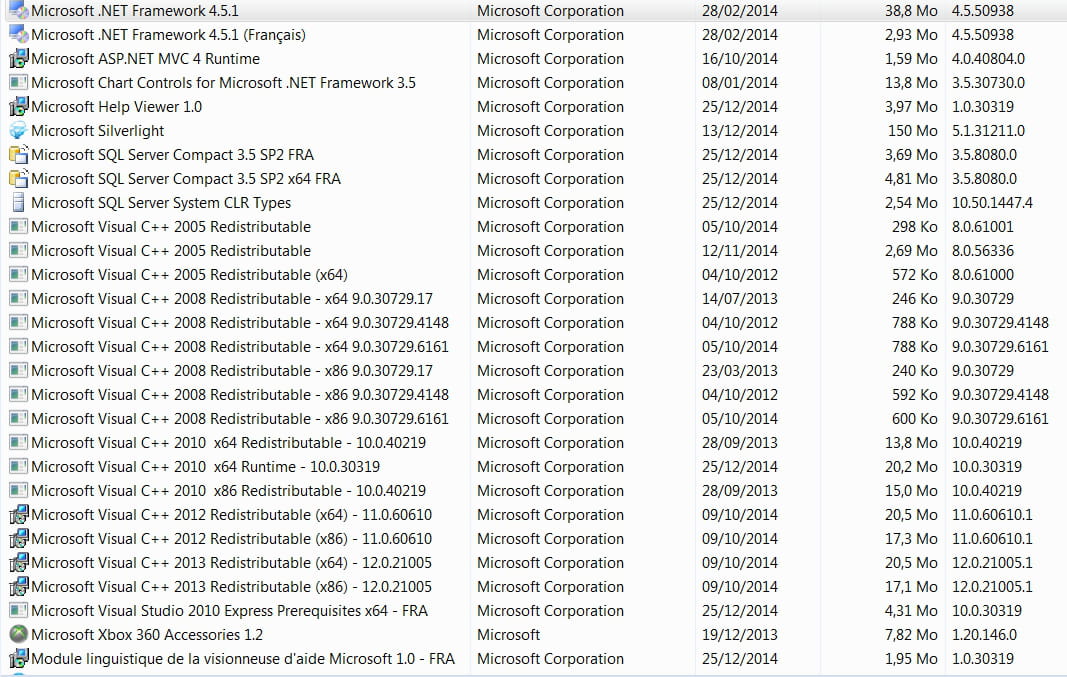
Task: Click the publisher cell reading just 'Microsoft'
Action: point(508,634)
